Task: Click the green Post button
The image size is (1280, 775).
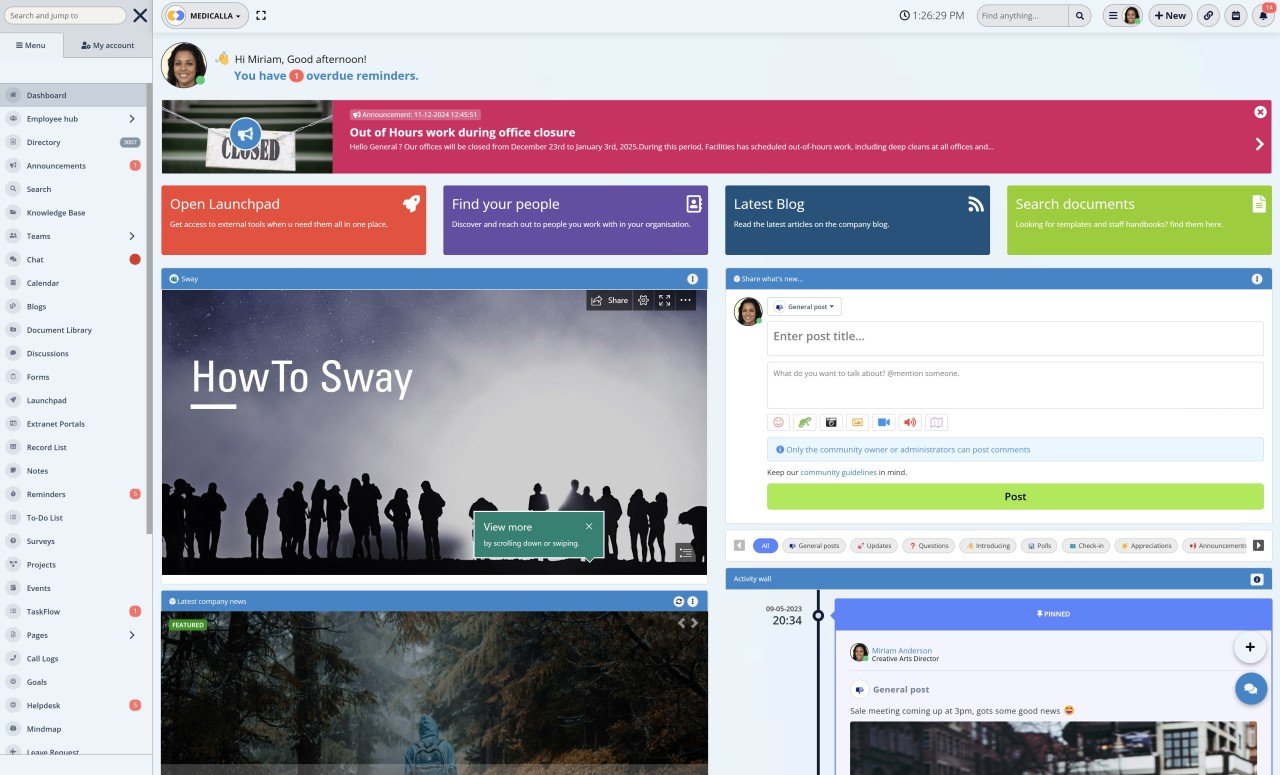Action: click(1014, 496)
